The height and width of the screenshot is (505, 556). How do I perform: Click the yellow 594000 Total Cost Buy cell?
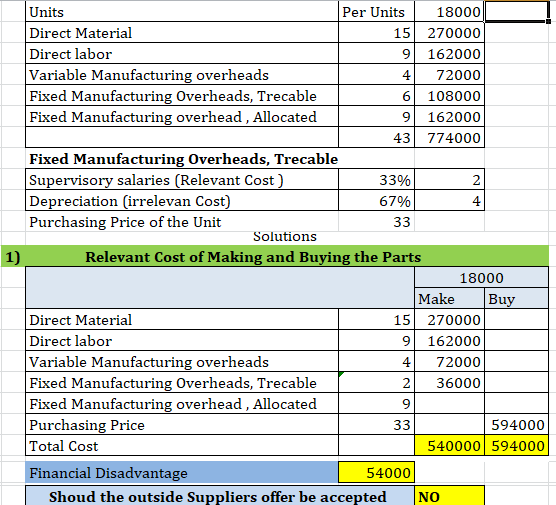[x=516, y=445]
